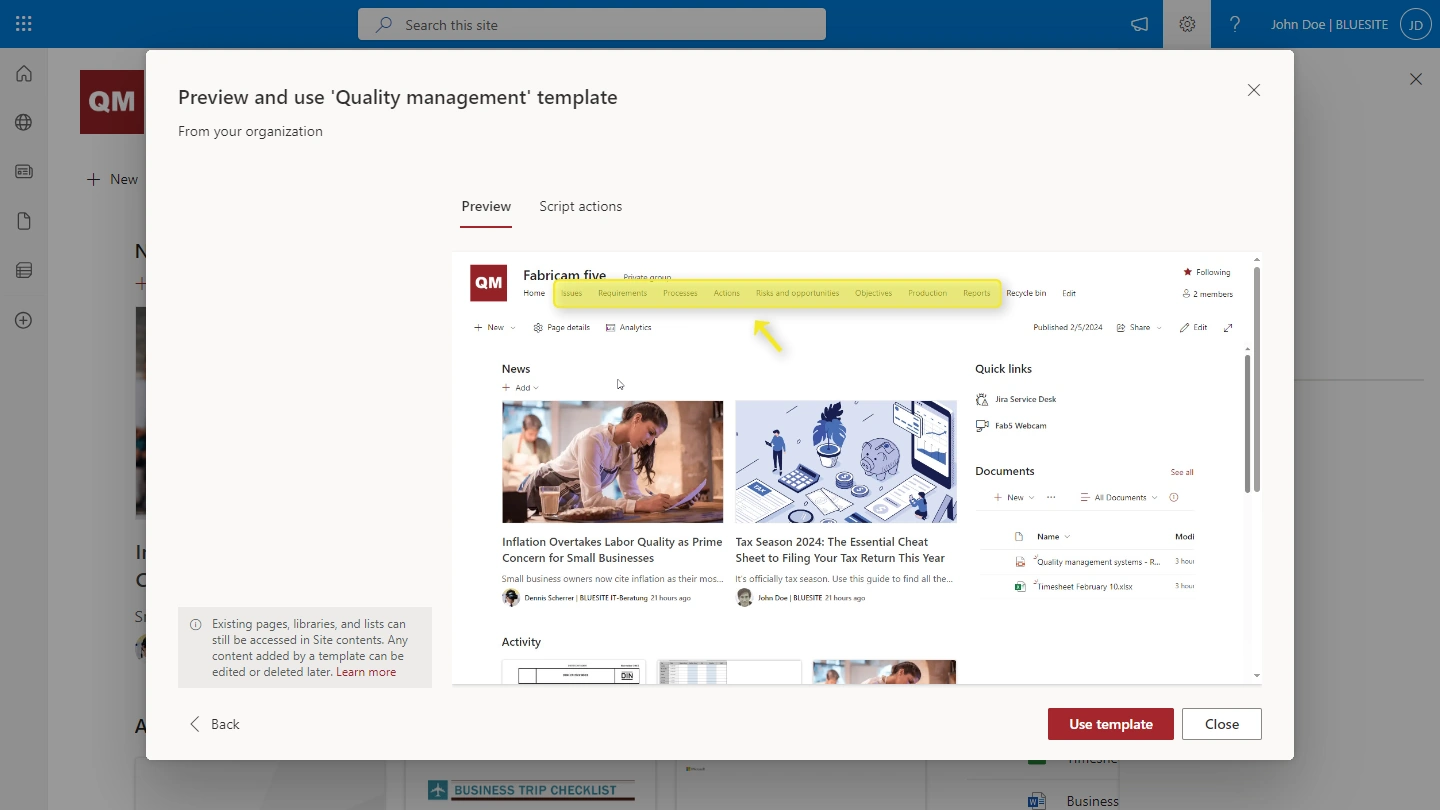Sort by the Name column header
This screenshot has width=1440, height=810.
tap(1053, 536)
